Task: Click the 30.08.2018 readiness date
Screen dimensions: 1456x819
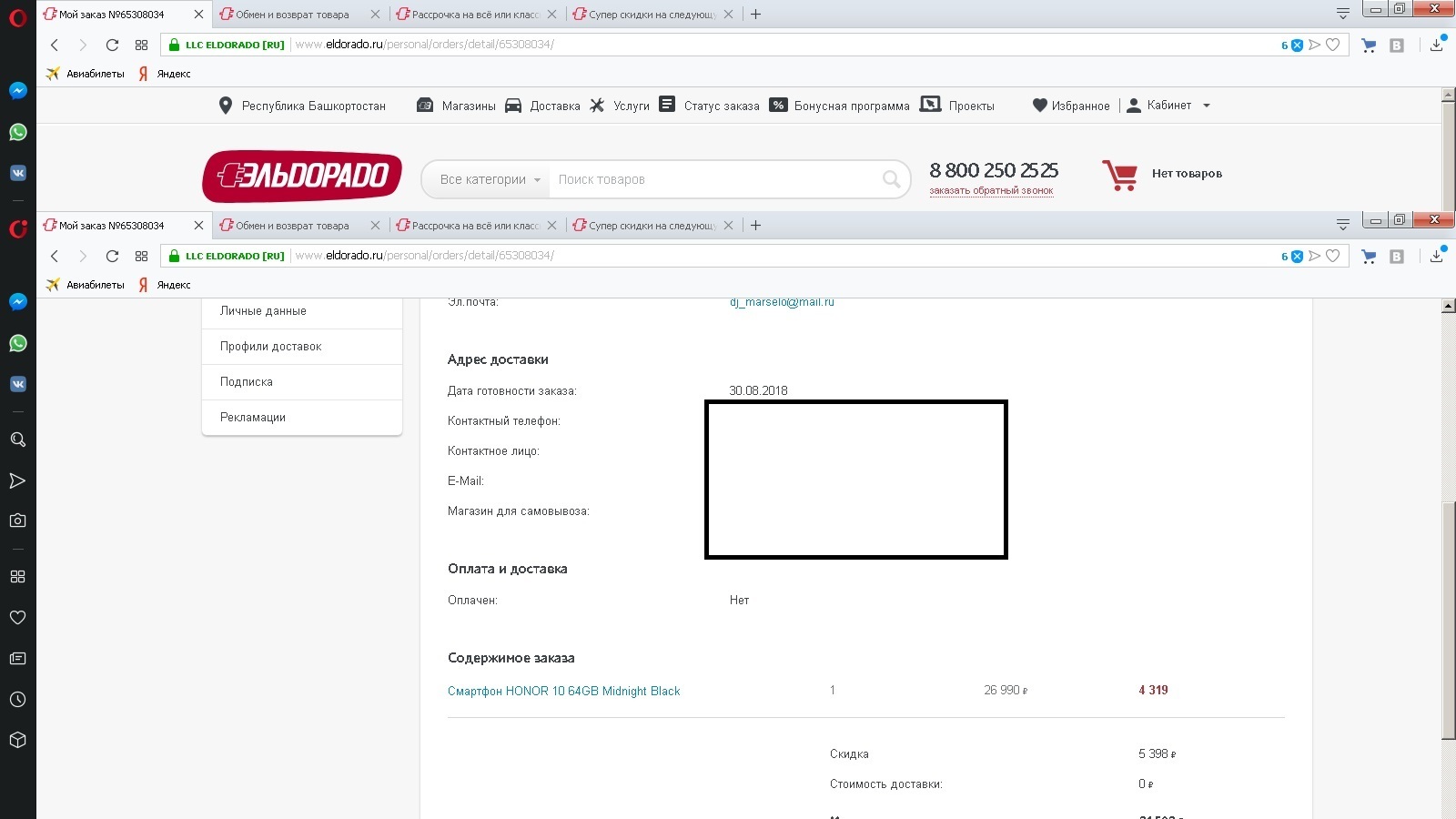Action: click(x=758, y=391)
